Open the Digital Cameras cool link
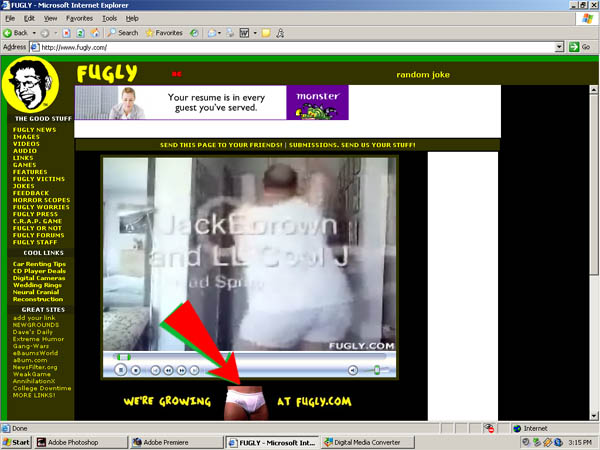600x450 pixels. click(39, 278)
